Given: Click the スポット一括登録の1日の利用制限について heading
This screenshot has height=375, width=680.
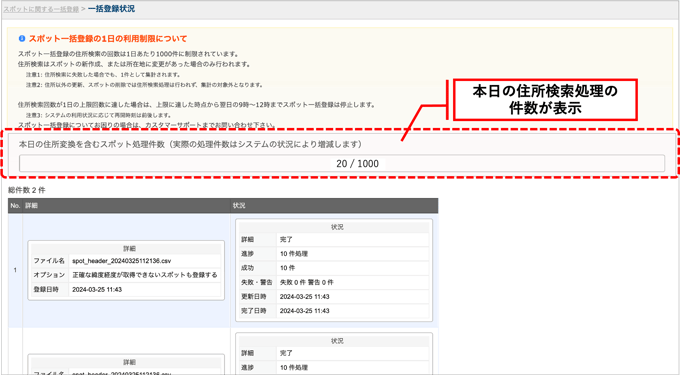Looking at the screenshot, I should pyautogui.click(x=108, y=39).
